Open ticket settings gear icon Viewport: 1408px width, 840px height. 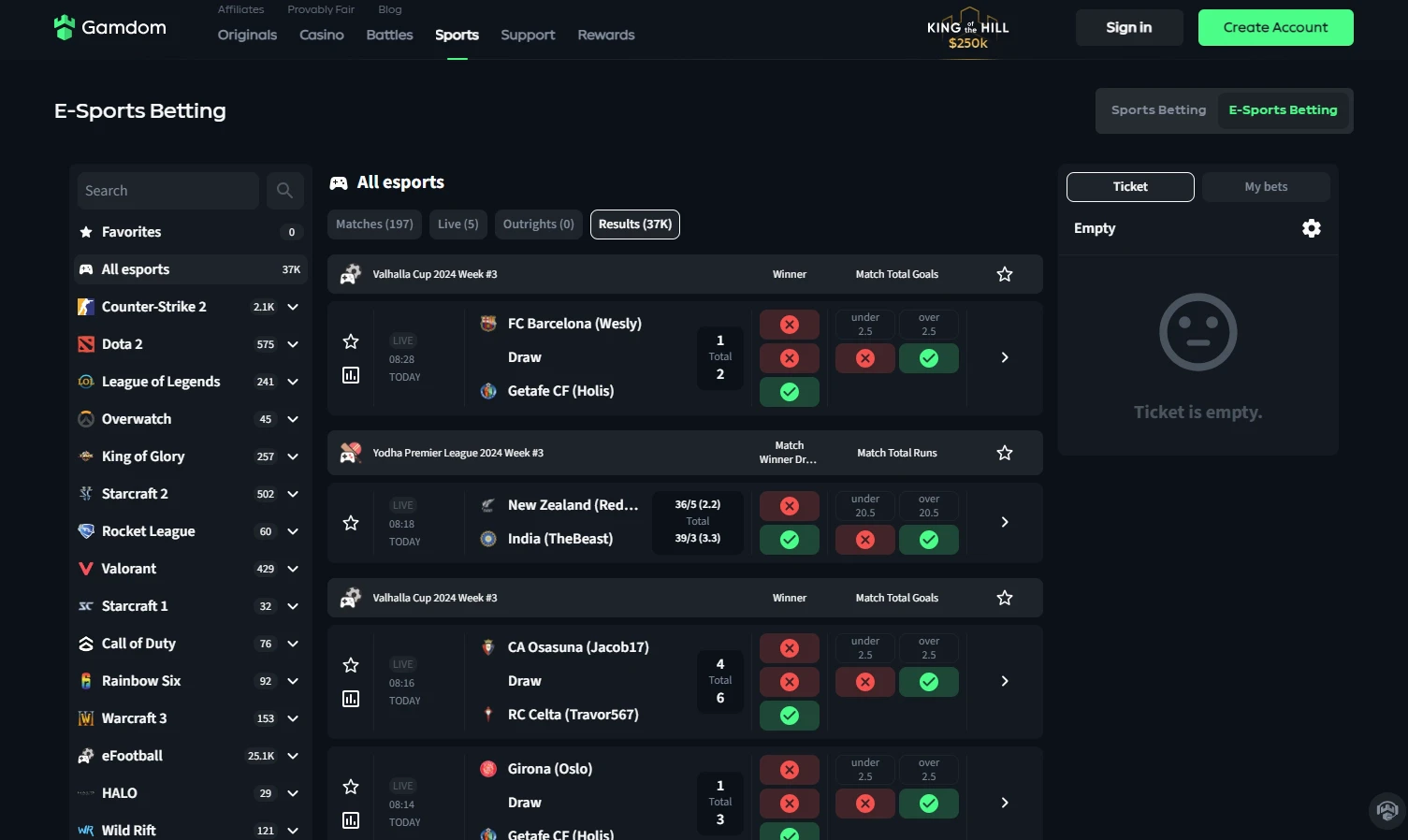[1312, 228]
